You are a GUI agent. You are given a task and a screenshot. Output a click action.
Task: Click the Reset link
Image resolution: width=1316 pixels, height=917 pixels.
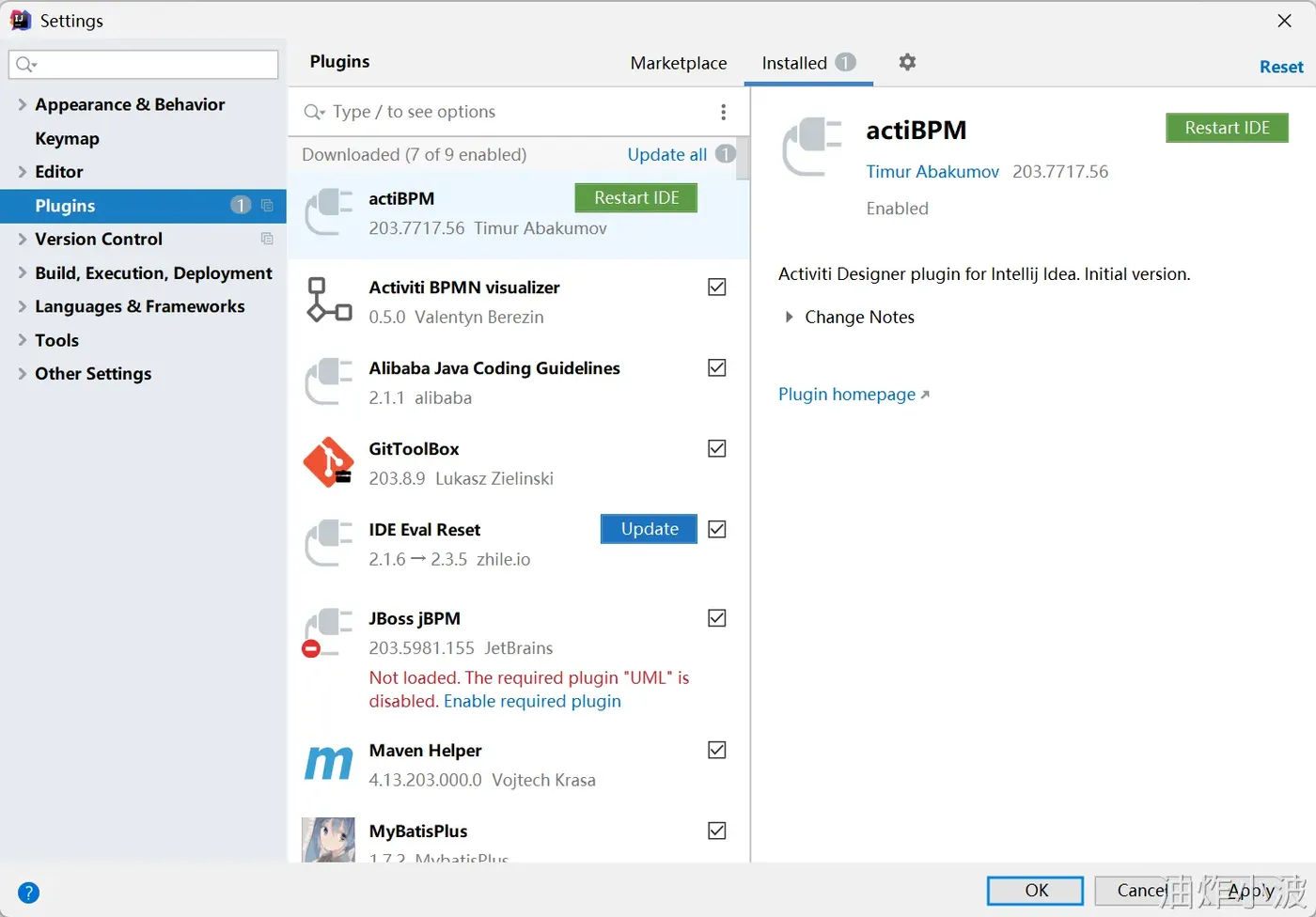1281,67
